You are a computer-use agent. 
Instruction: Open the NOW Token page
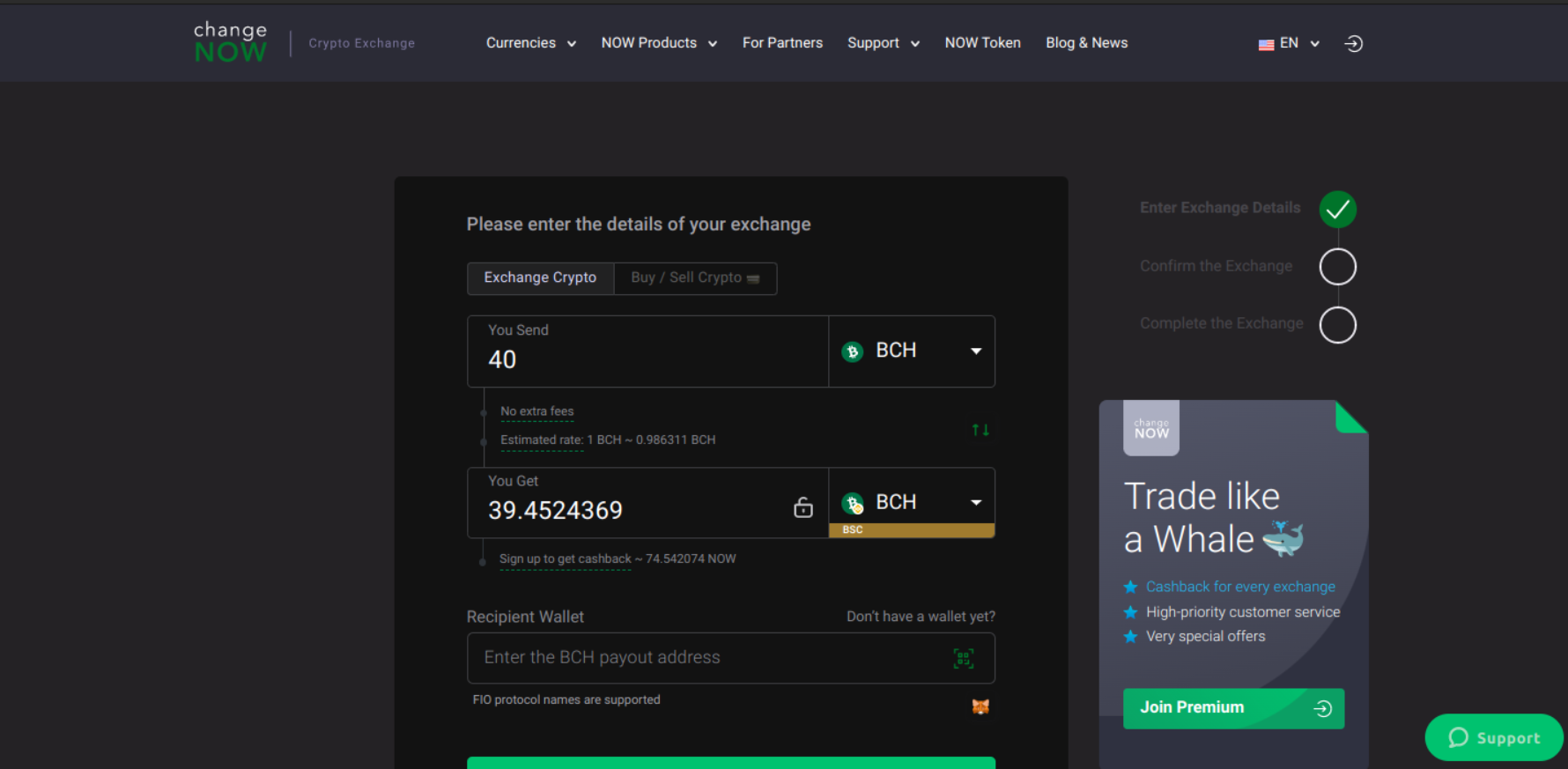[x=983, y=43]
